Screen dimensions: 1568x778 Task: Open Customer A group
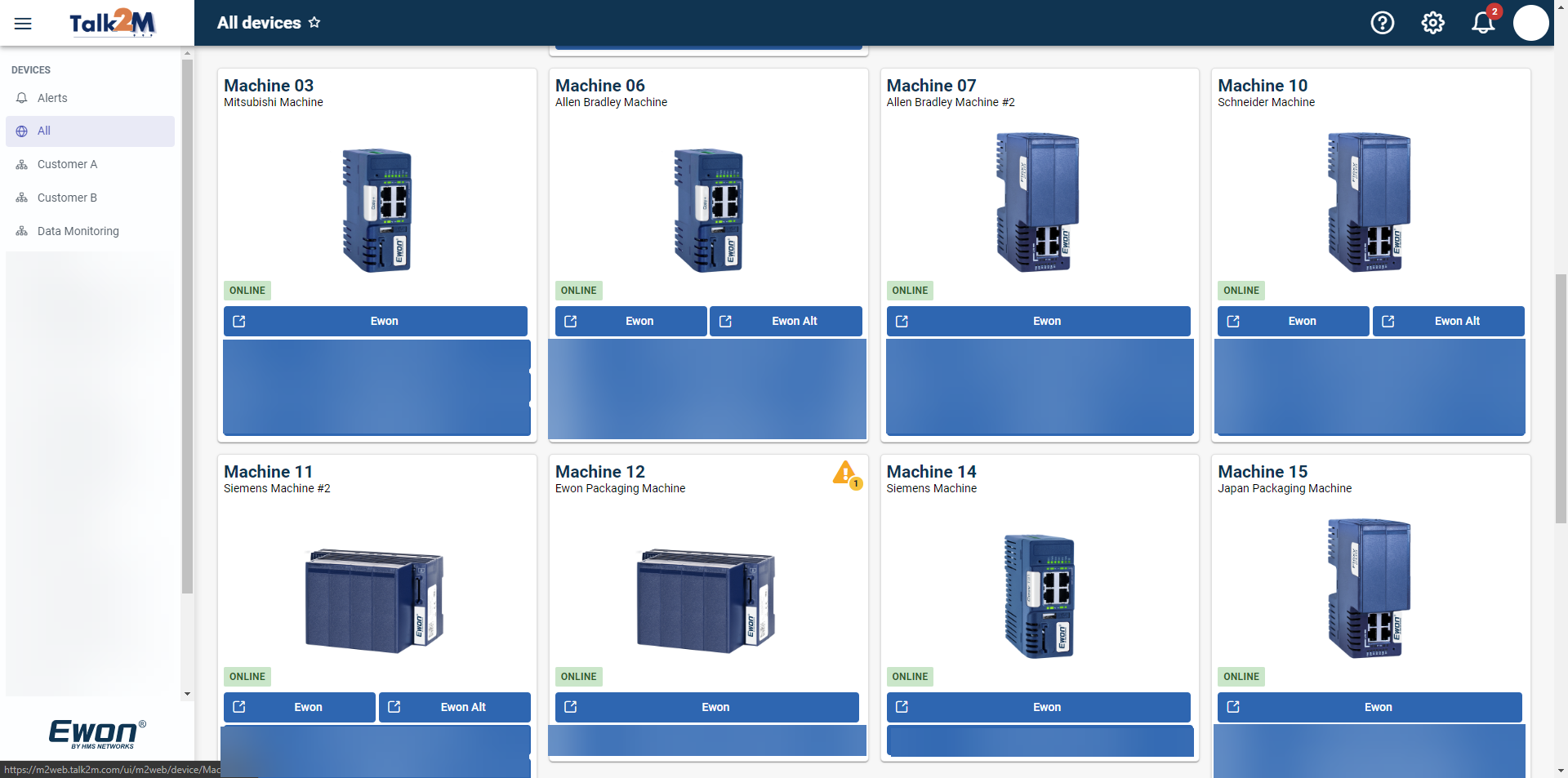[x=90, y=164]
